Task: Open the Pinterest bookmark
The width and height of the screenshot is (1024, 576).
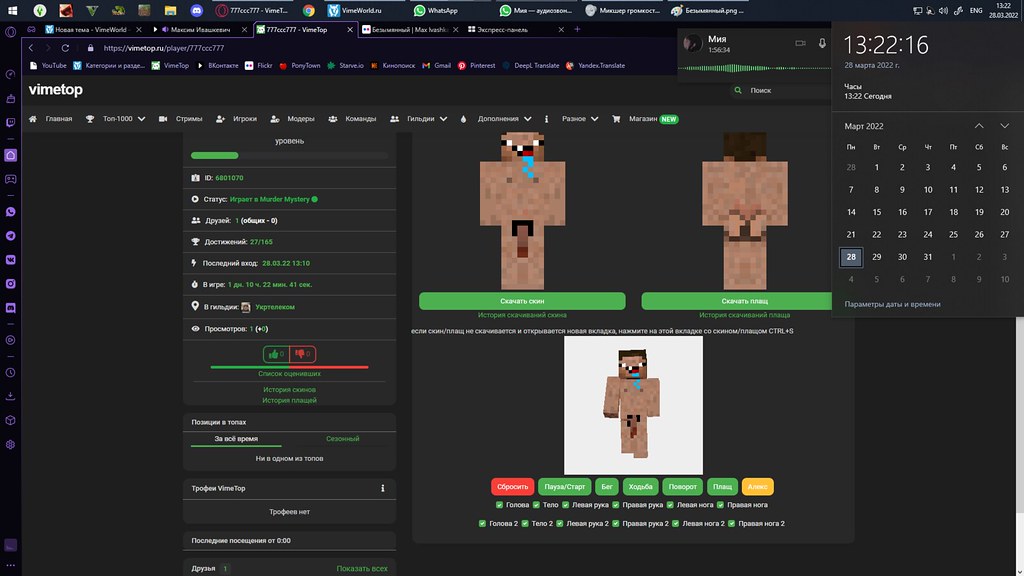Action: click(476, 66)
